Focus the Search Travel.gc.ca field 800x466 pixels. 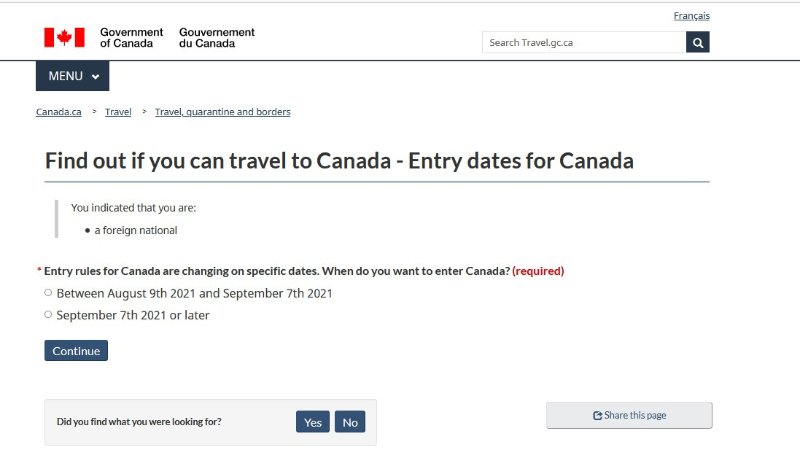584,42
